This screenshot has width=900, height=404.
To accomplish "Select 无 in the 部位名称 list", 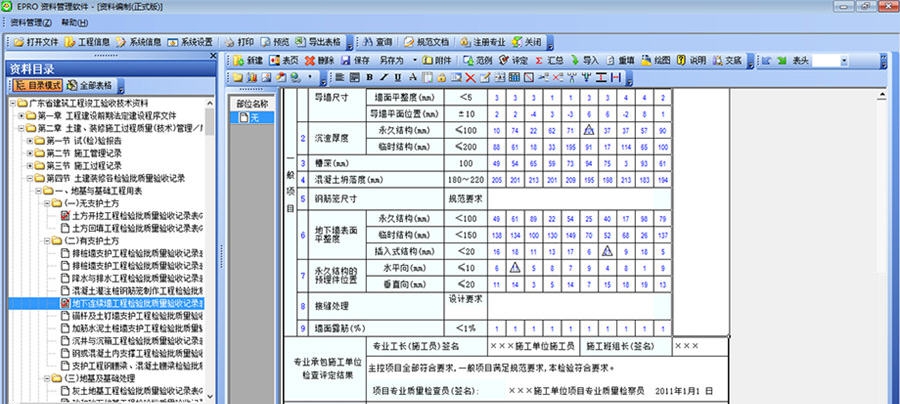I will (x=251, y=117).
